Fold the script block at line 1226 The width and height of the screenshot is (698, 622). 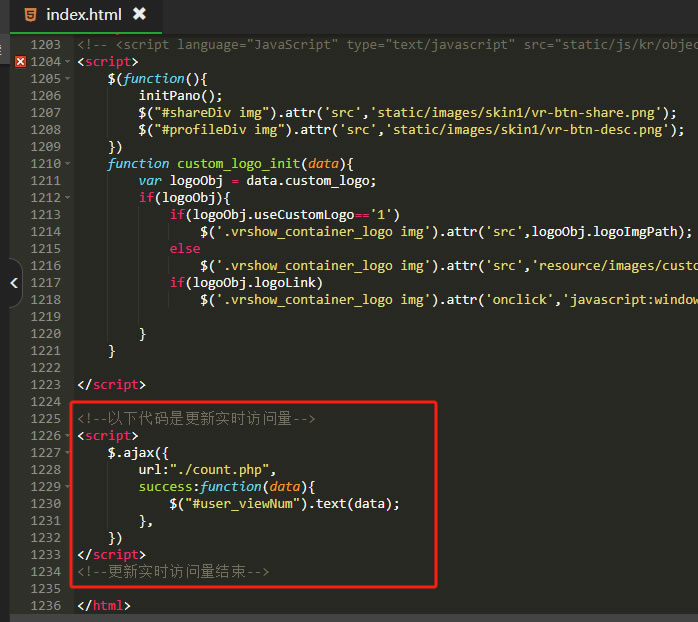(67, 436)
